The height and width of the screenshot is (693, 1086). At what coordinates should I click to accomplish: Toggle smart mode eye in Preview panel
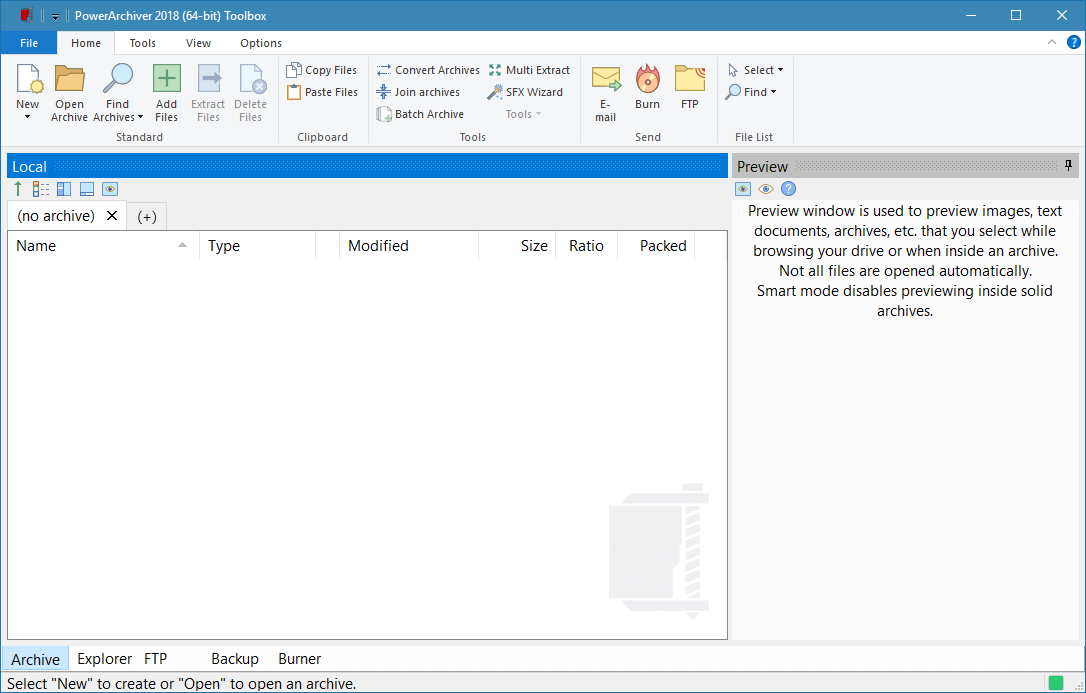point(765,189)
